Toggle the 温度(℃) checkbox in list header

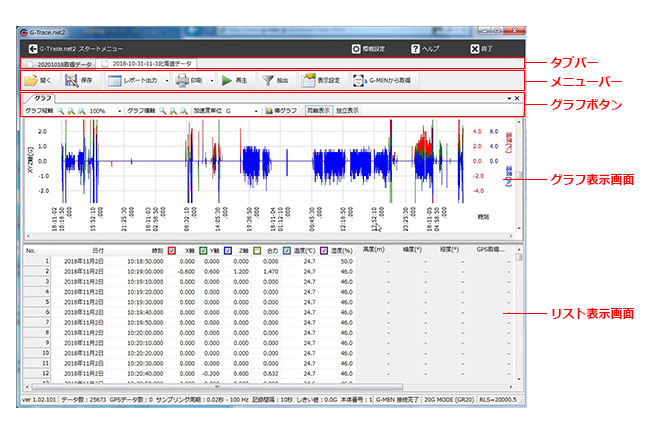click(x=289, y=250)
